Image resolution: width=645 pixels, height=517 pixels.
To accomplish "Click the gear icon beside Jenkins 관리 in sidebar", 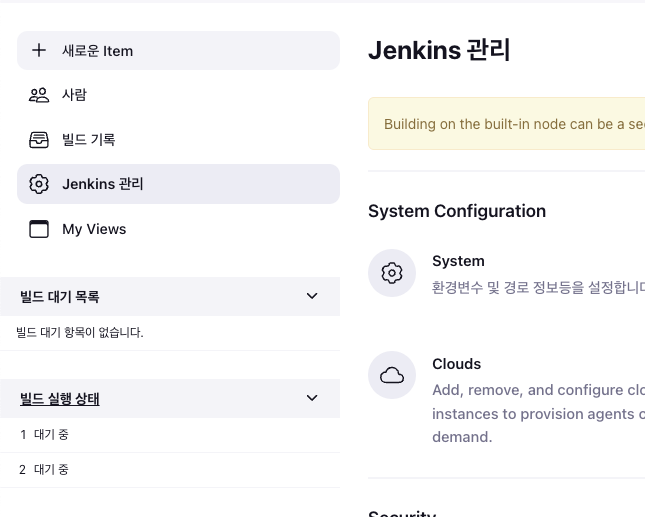I will pyautogui.click(x=39, y=184).
